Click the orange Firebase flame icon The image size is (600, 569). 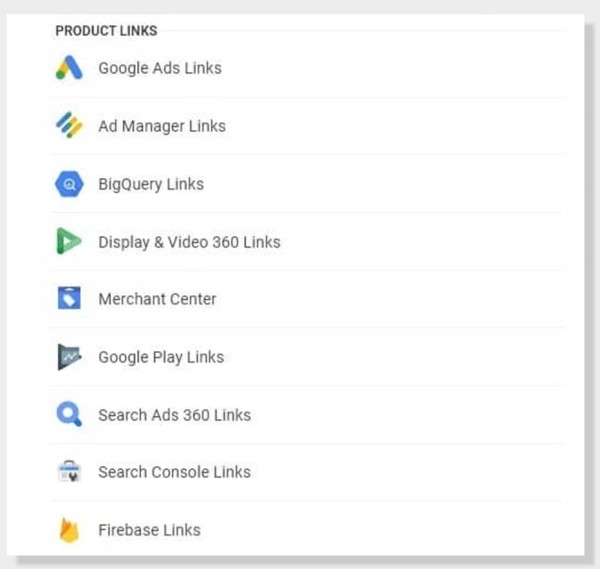pos(69,530)
